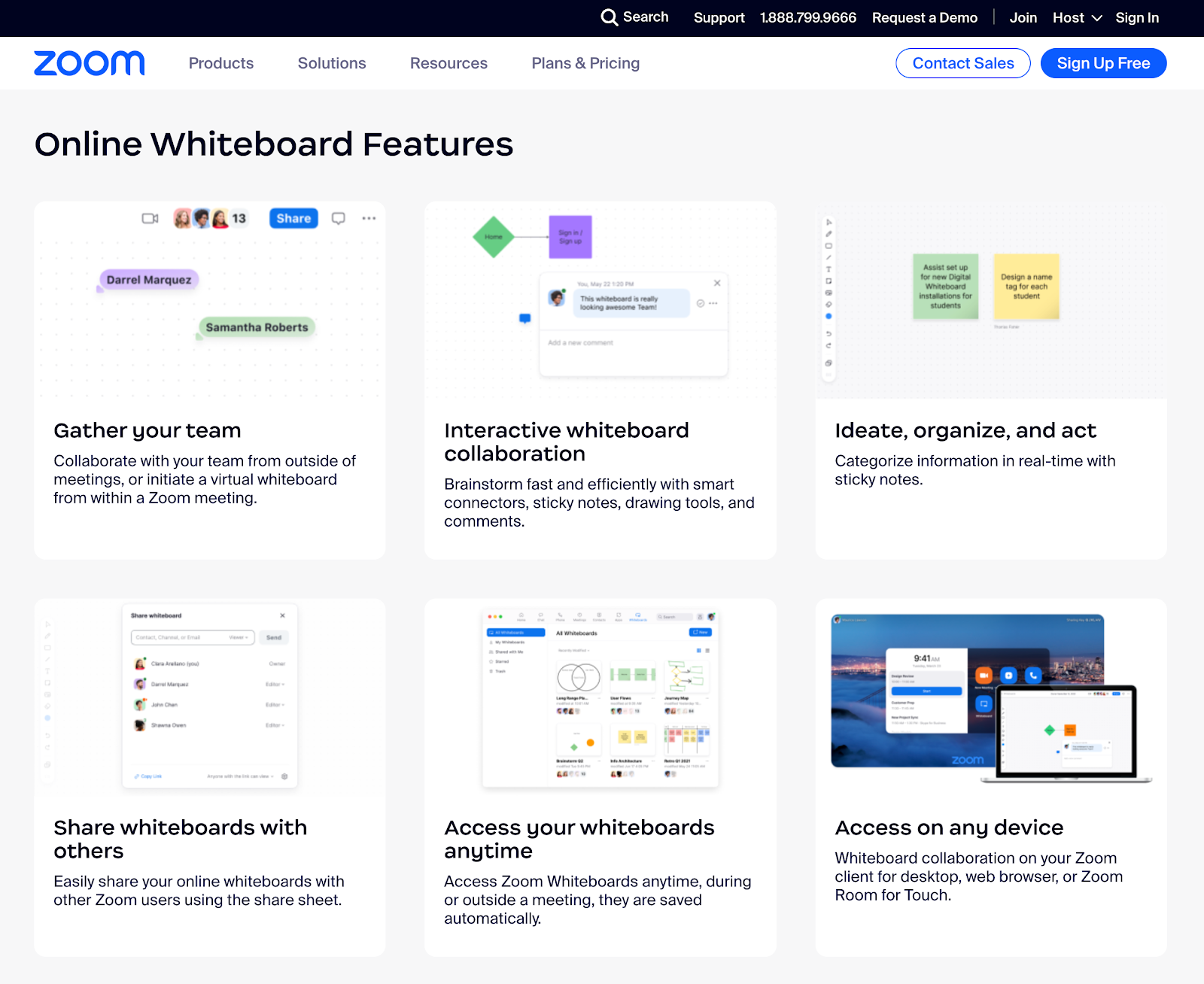Click the Support link
The height and width of the screenshot is (984, 1204).
[x=719, y=17]
